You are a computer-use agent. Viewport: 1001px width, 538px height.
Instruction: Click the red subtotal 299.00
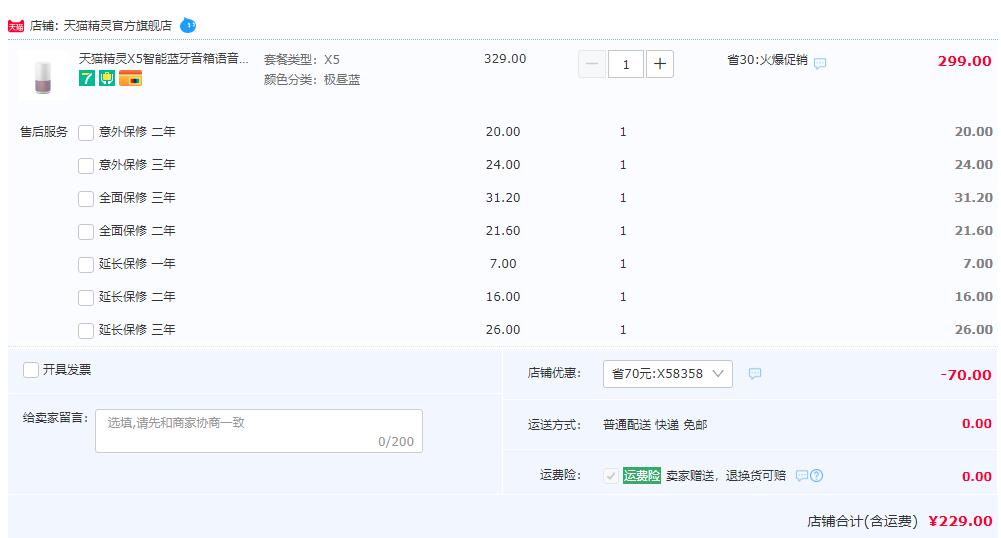(x=965, y=61)
